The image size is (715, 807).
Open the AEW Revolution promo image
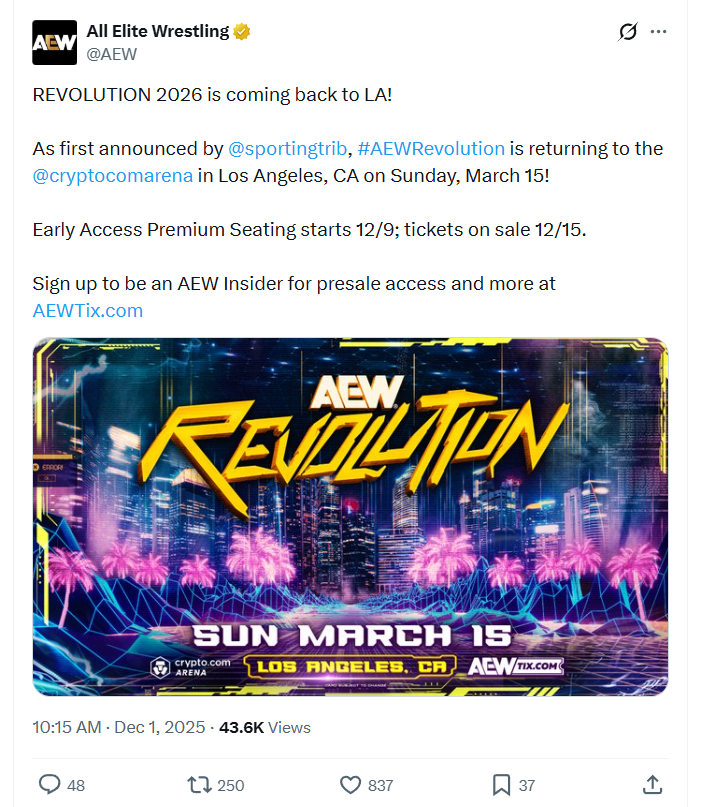click(x=350, y=516)
